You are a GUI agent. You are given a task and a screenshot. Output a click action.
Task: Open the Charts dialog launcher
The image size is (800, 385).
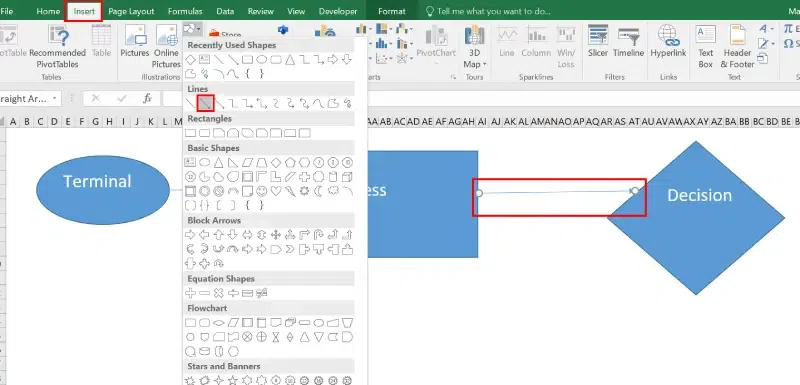click(453, 77)
